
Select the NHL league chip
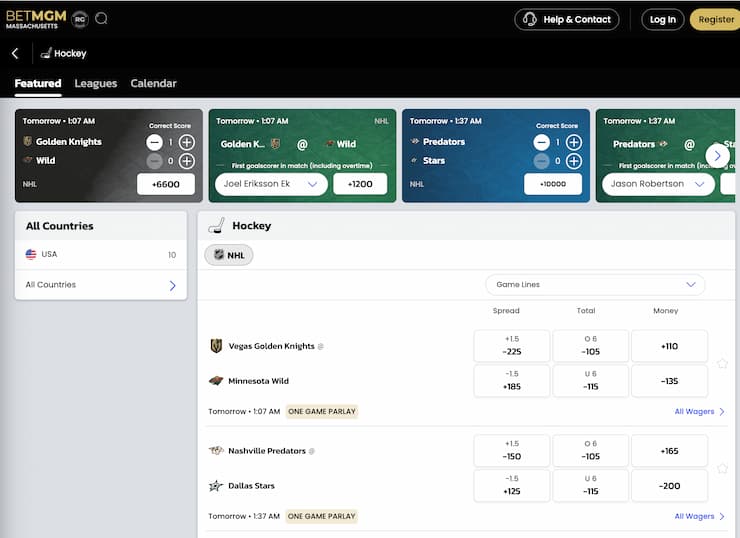[x=229, y=255]
